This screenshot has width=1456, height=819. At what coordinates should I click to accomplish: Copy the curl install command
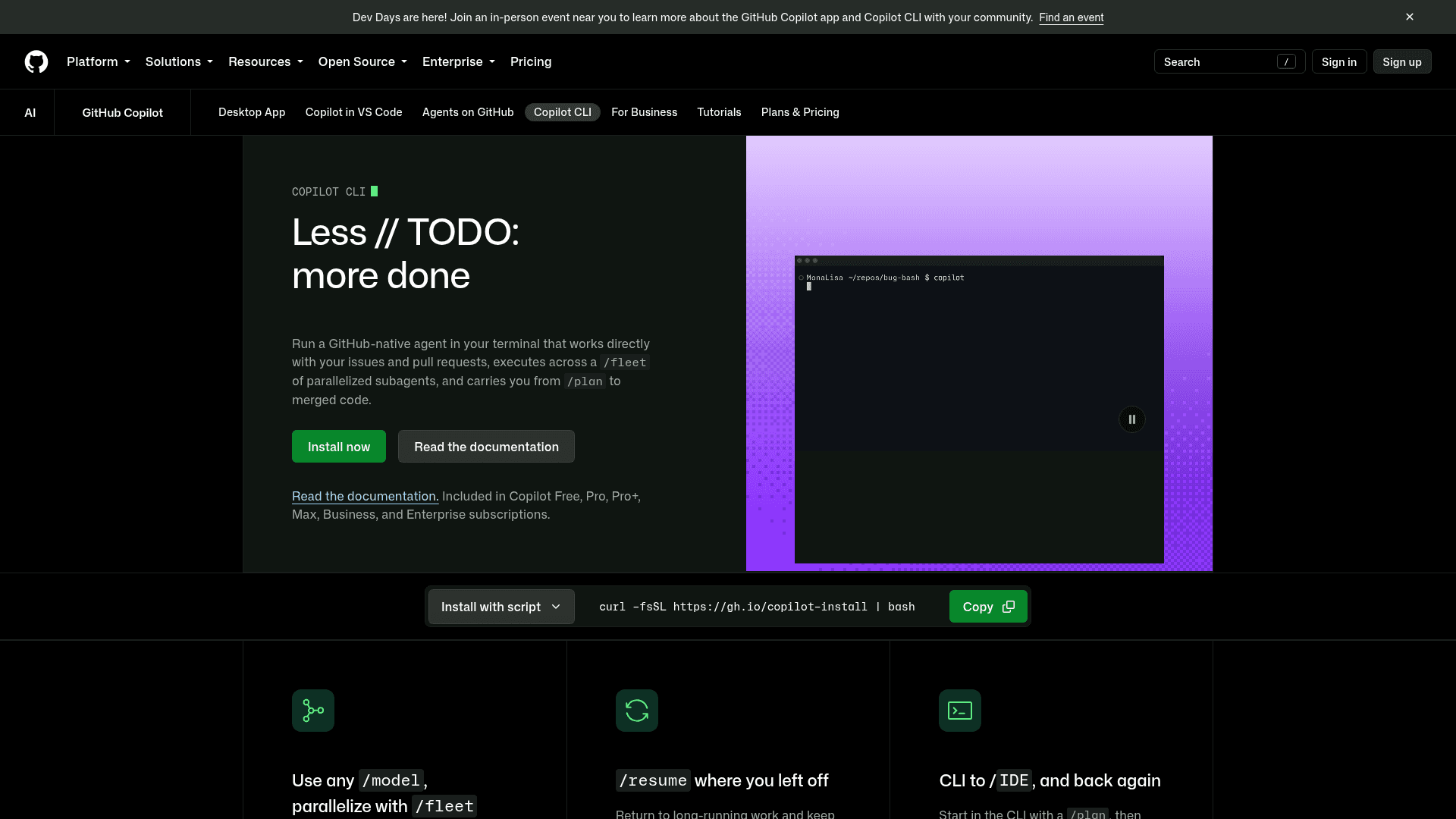(x=988, y=607)
